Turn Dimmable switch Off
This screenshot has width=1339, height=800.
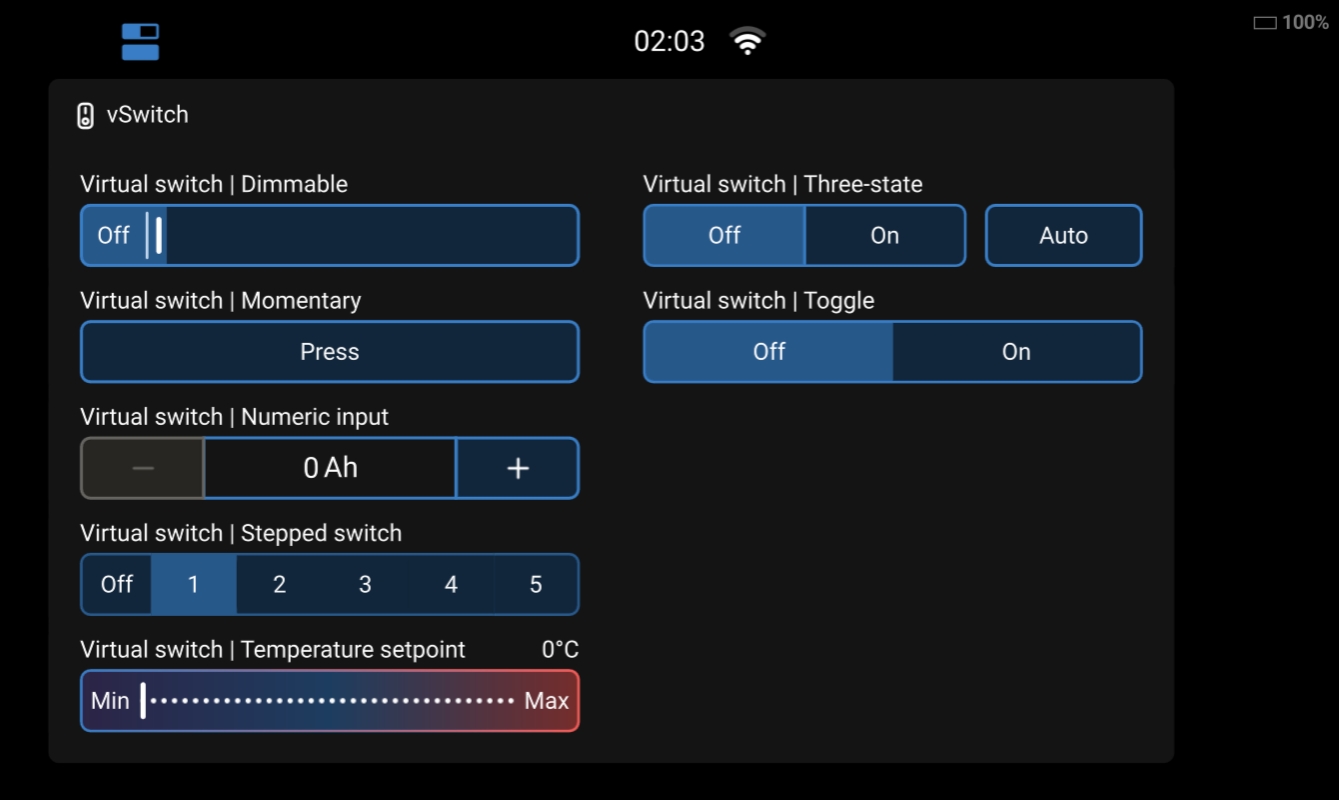coord(113,236)
